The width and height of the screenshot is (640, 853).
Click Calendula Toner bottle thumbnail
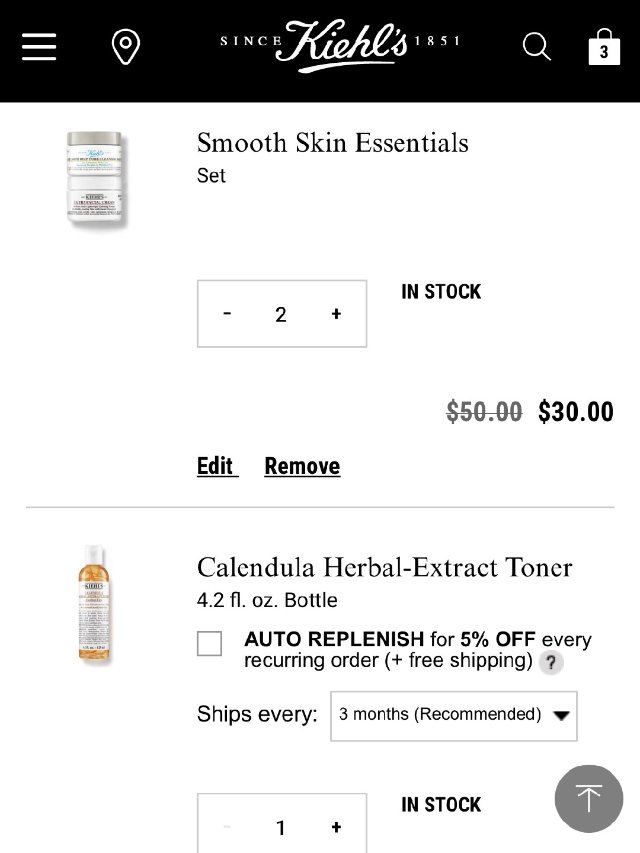click(94, 604)
